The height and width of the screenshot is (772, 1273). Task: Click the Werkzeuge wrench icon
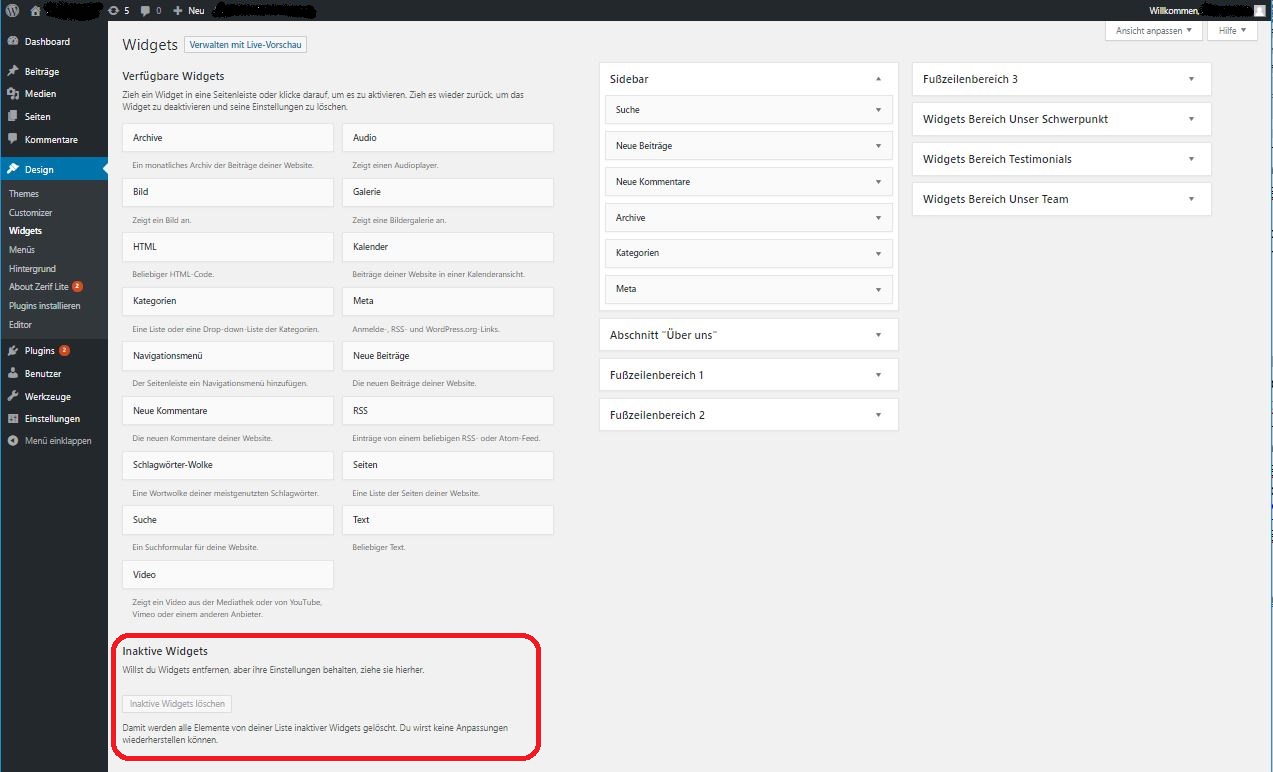point(13,397)
